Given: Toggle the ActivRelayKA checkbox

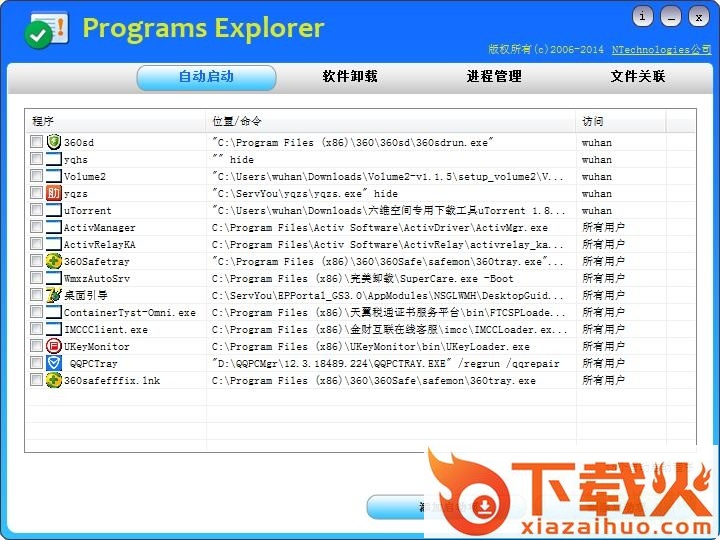Looking at the screenshot, I should [36, 243].
